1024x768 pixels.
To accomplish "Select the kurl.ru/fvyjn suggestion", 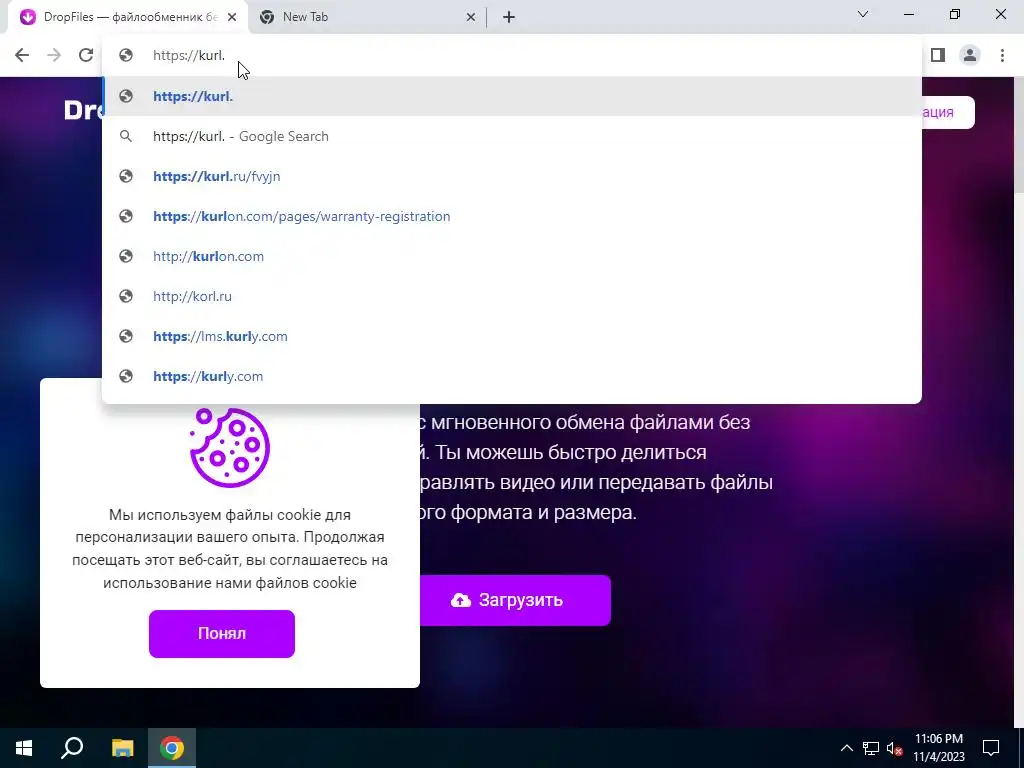I will coord(512,176).
